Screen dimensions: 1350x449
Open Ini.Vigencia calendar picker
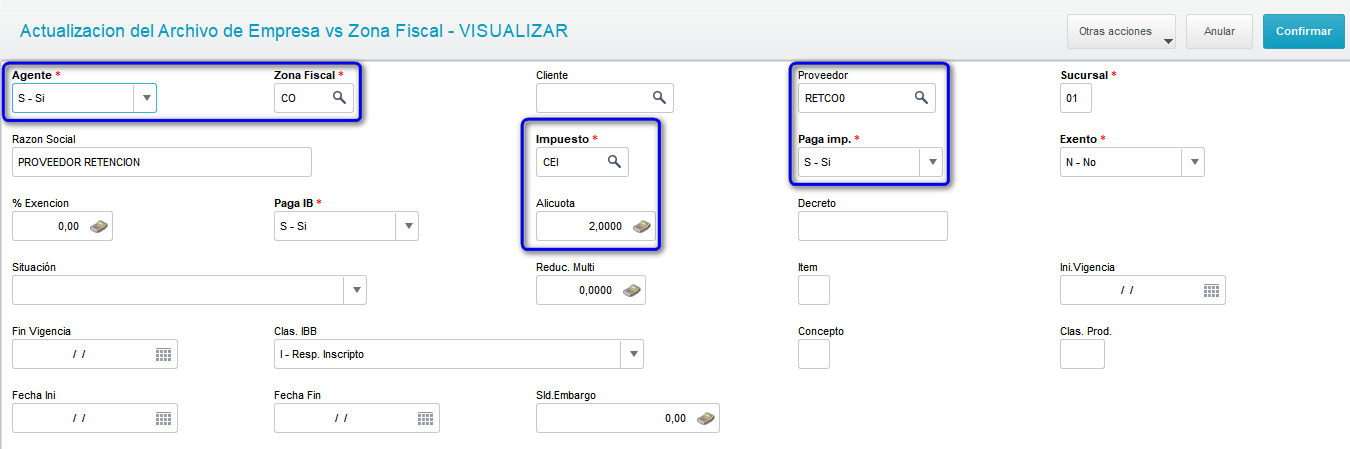[1211, 290]
